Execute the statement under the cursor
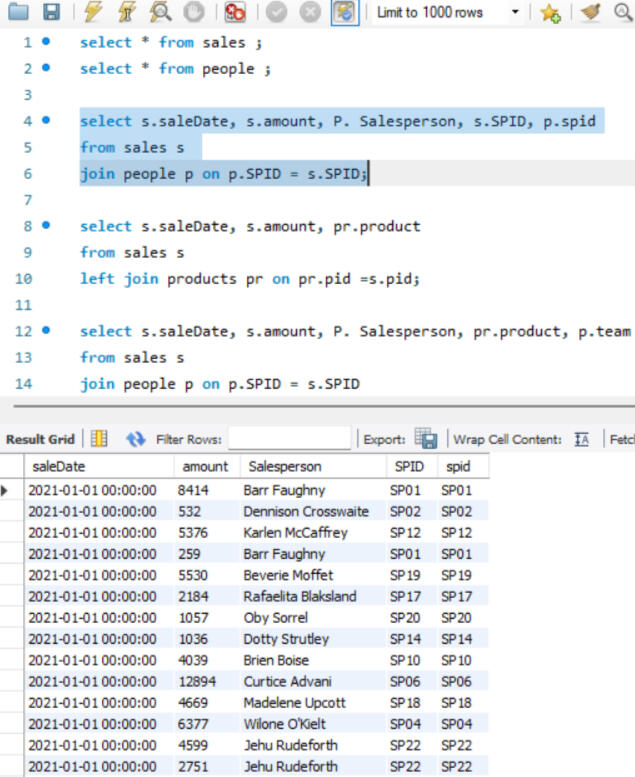Image resolution: width=635 pixels, height=777 pixels. click(x=127, y=13)
